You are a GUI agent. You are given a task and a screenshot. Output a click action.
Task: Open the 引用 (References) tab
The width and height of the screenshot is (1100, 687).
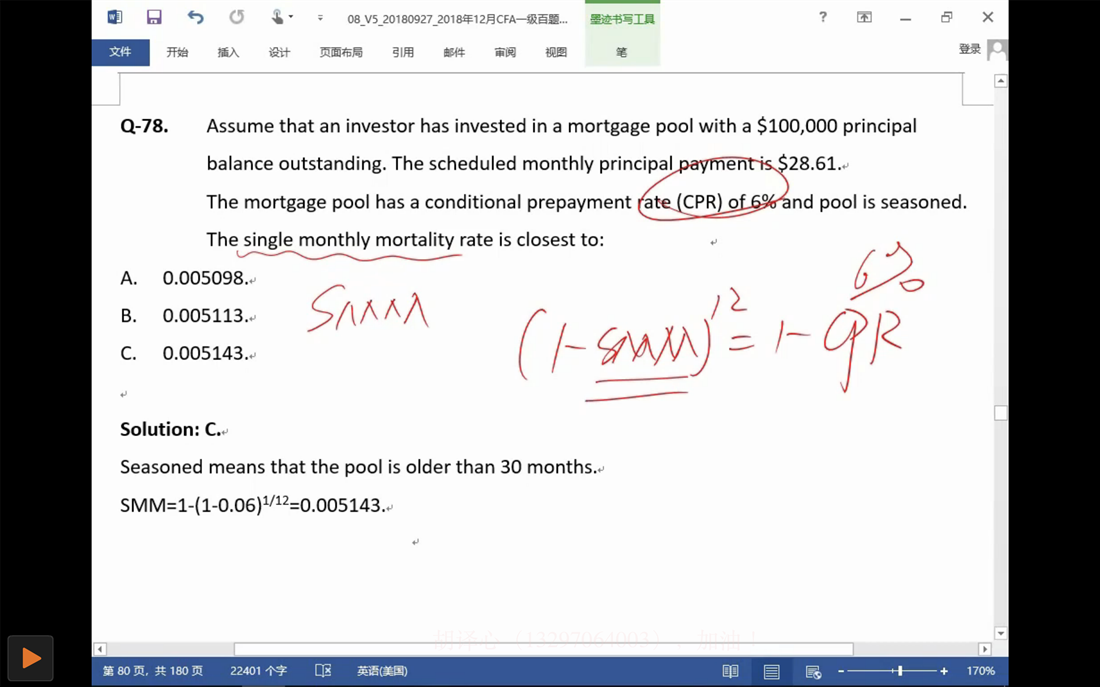(x=403, y=52)
